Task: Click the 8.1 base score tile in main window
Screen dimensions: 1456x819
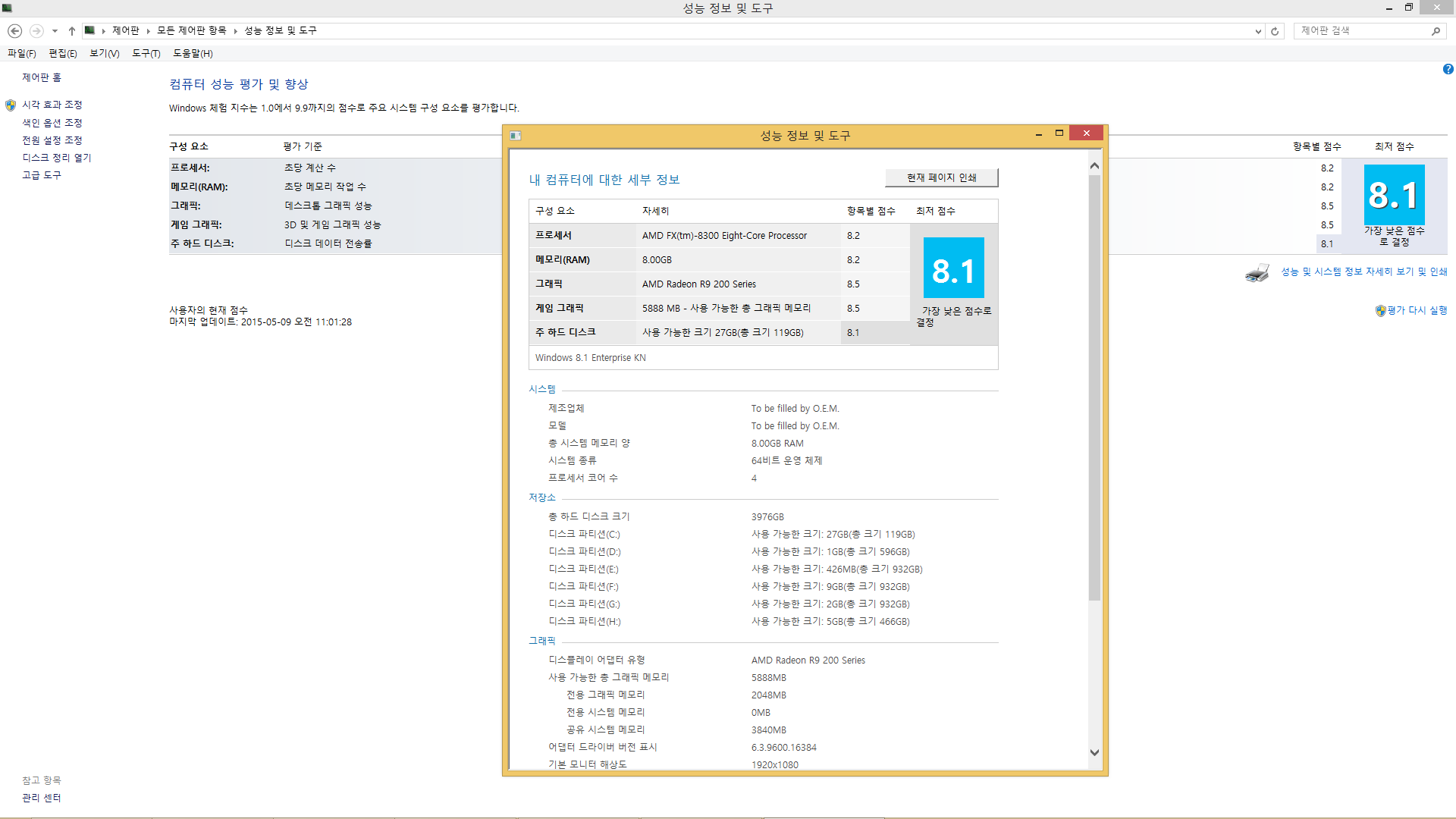Action: click(1394, 195)
